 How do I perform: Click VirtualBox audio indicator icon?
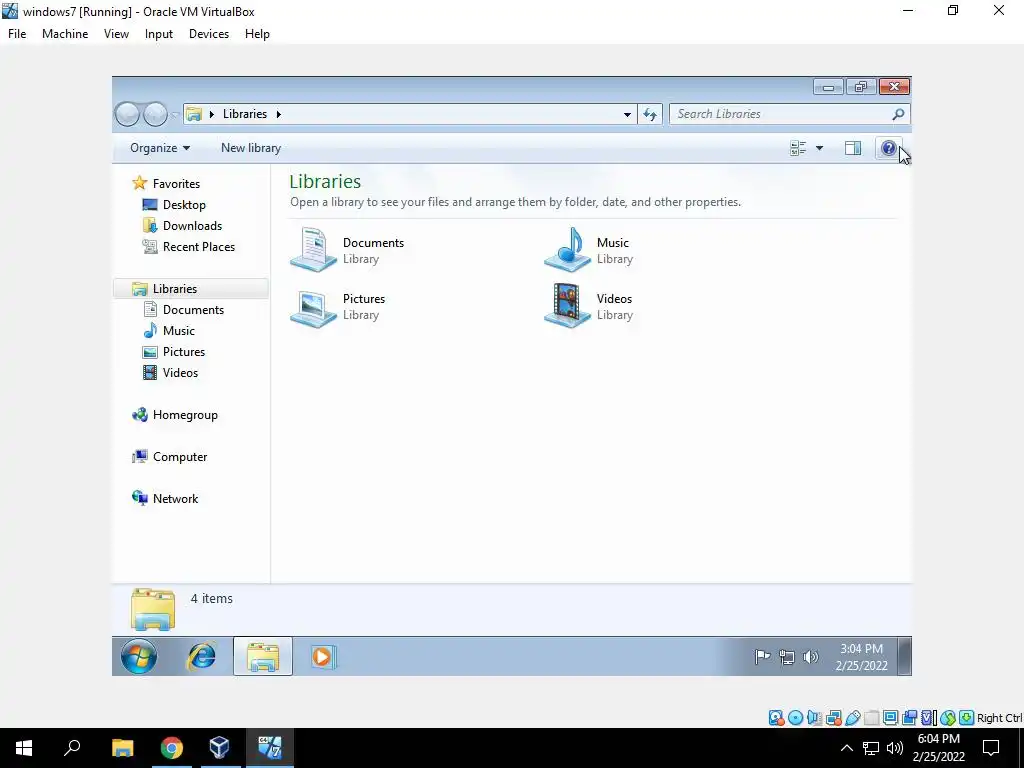[814, 718]
